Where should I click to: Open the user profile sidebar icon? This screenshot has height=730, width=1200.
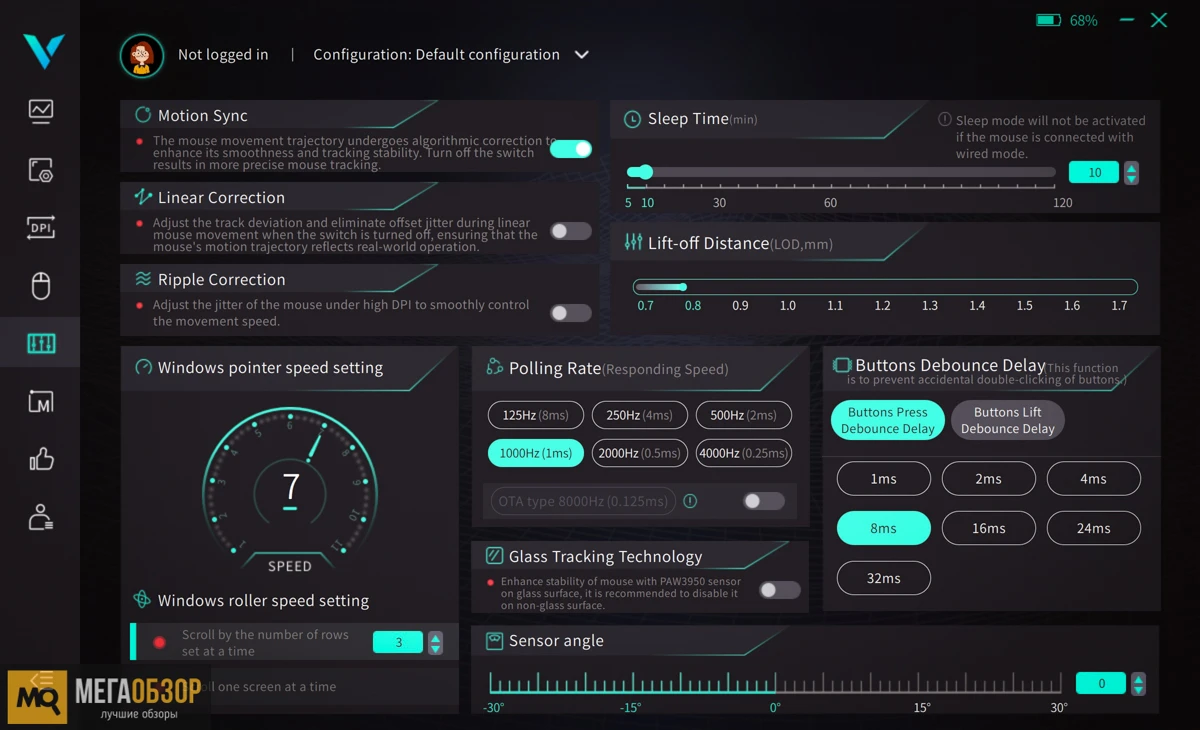pyautogui.click(x=41, y=517)
